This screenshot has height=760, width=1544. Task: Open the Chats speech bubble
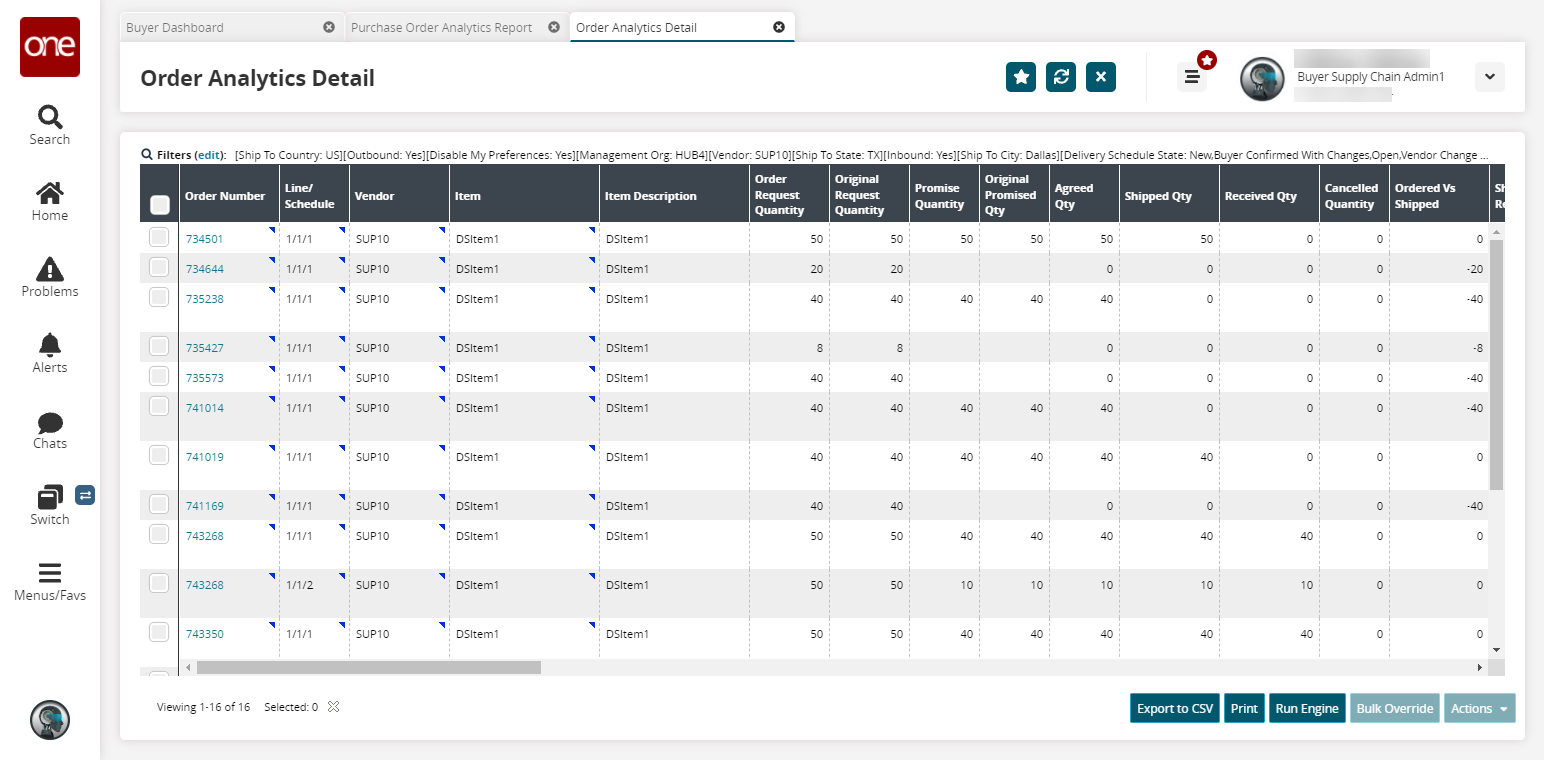[49, 422]
